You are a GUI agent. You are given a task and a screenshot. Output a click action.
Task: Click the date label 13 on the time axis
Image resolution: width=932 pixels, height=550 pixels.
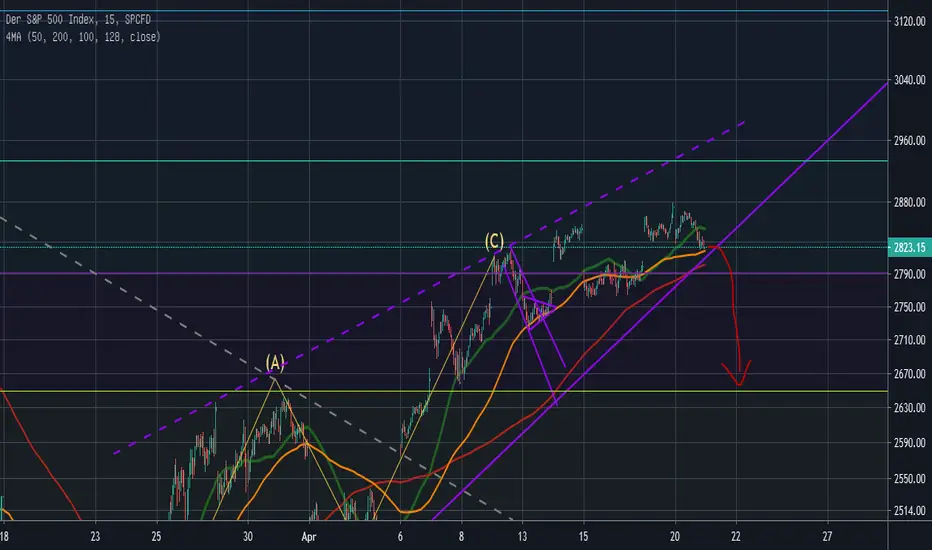tap(522, 536)
